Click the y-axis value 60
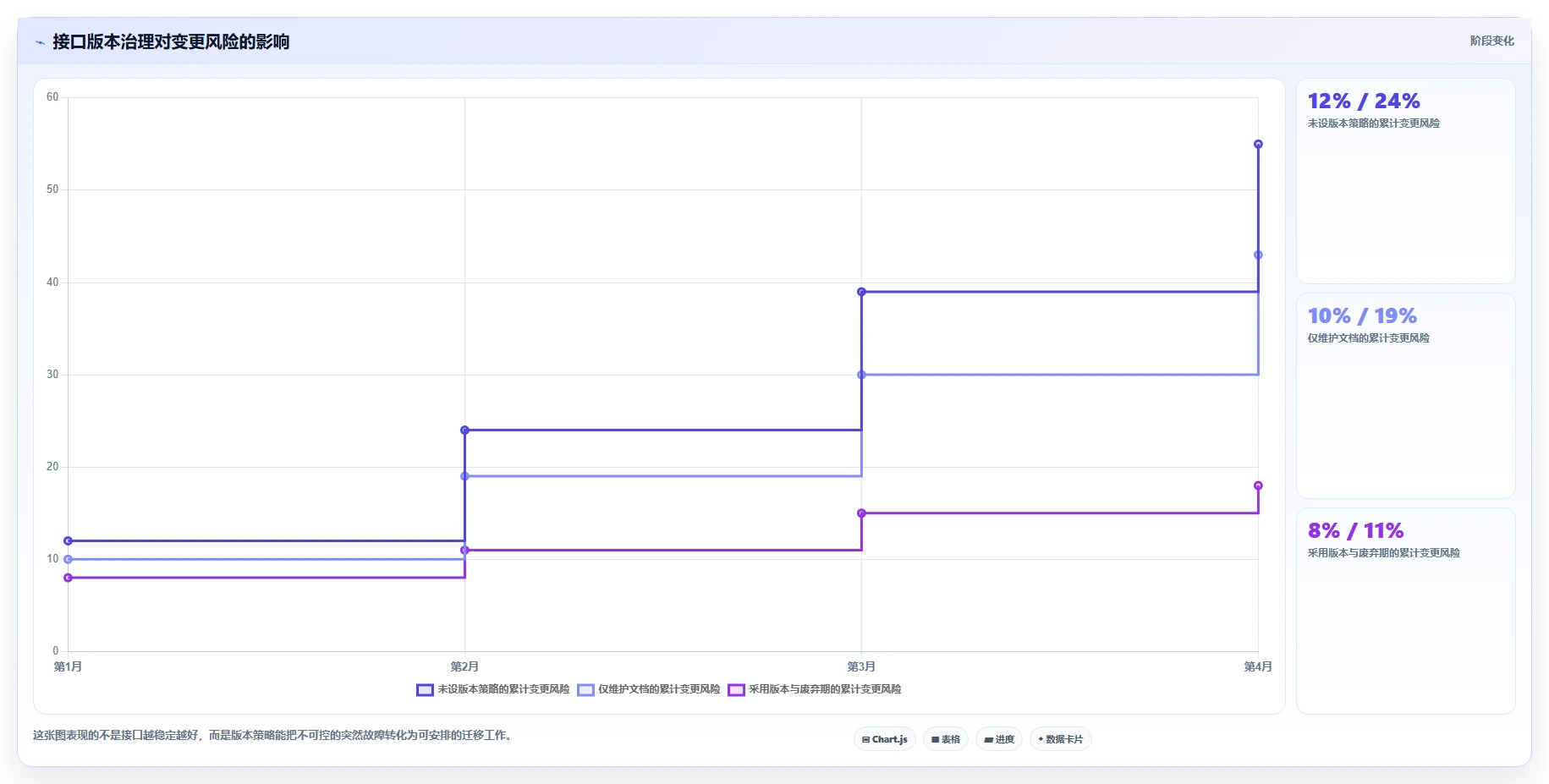 tap(52, 97)
